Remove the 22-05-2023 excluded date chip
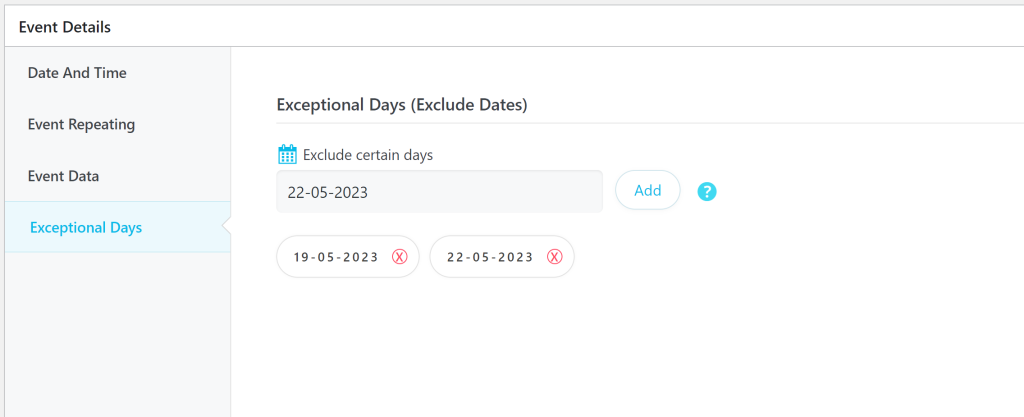This screenshot has width=1024, height=417. coord(555,257)
